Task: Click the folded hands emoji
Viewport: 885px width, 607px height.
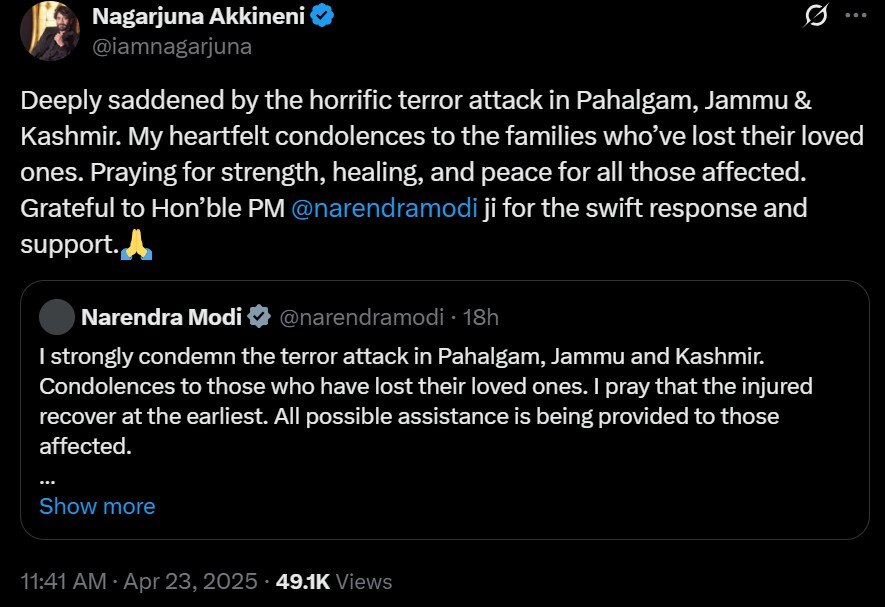Action: tap(134, 245)
